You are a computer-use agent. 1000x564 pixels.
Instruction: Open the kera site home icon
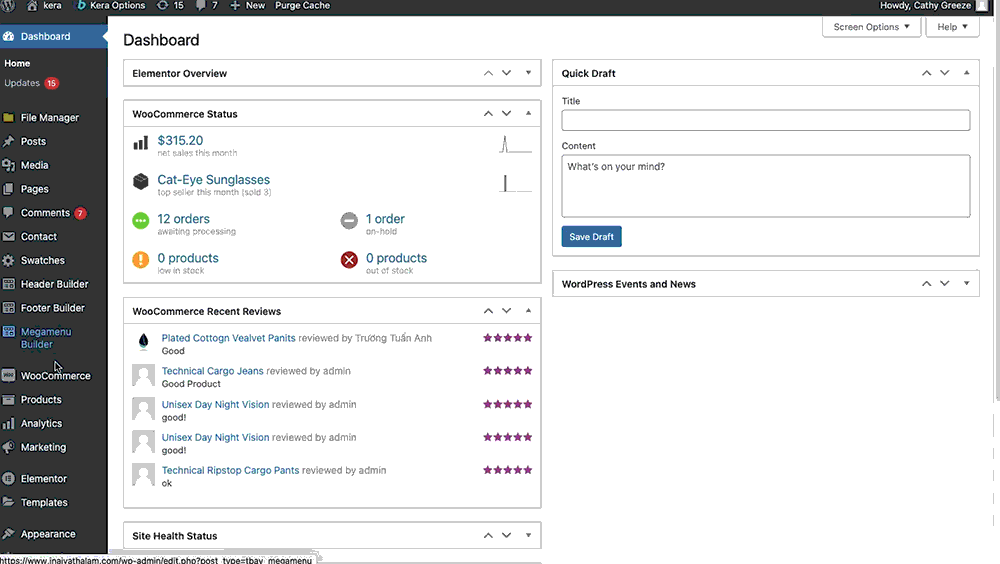point(32,6)
